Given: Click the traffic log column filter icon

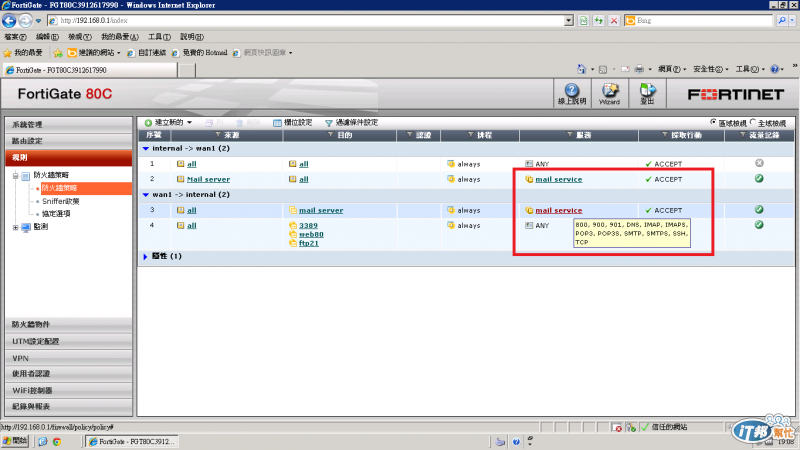Looking at the screenshot, I should 743,135.
